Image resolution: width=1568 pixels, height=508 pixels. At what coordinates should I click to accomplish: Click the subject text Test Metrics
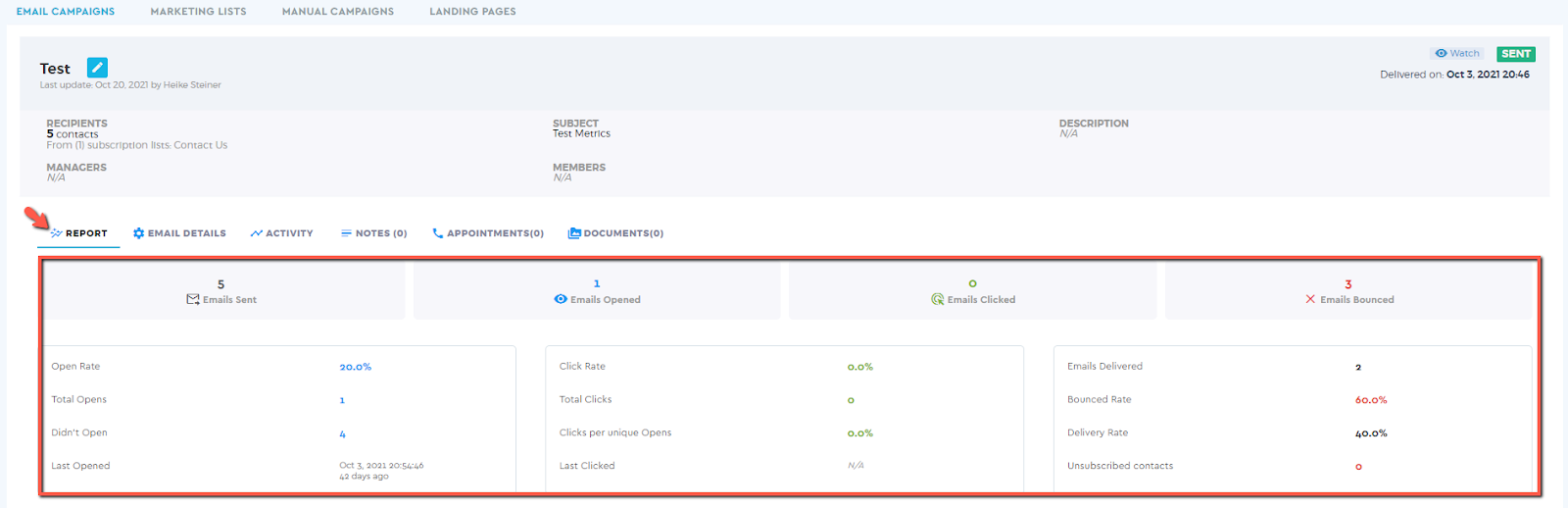pos(581,133)
